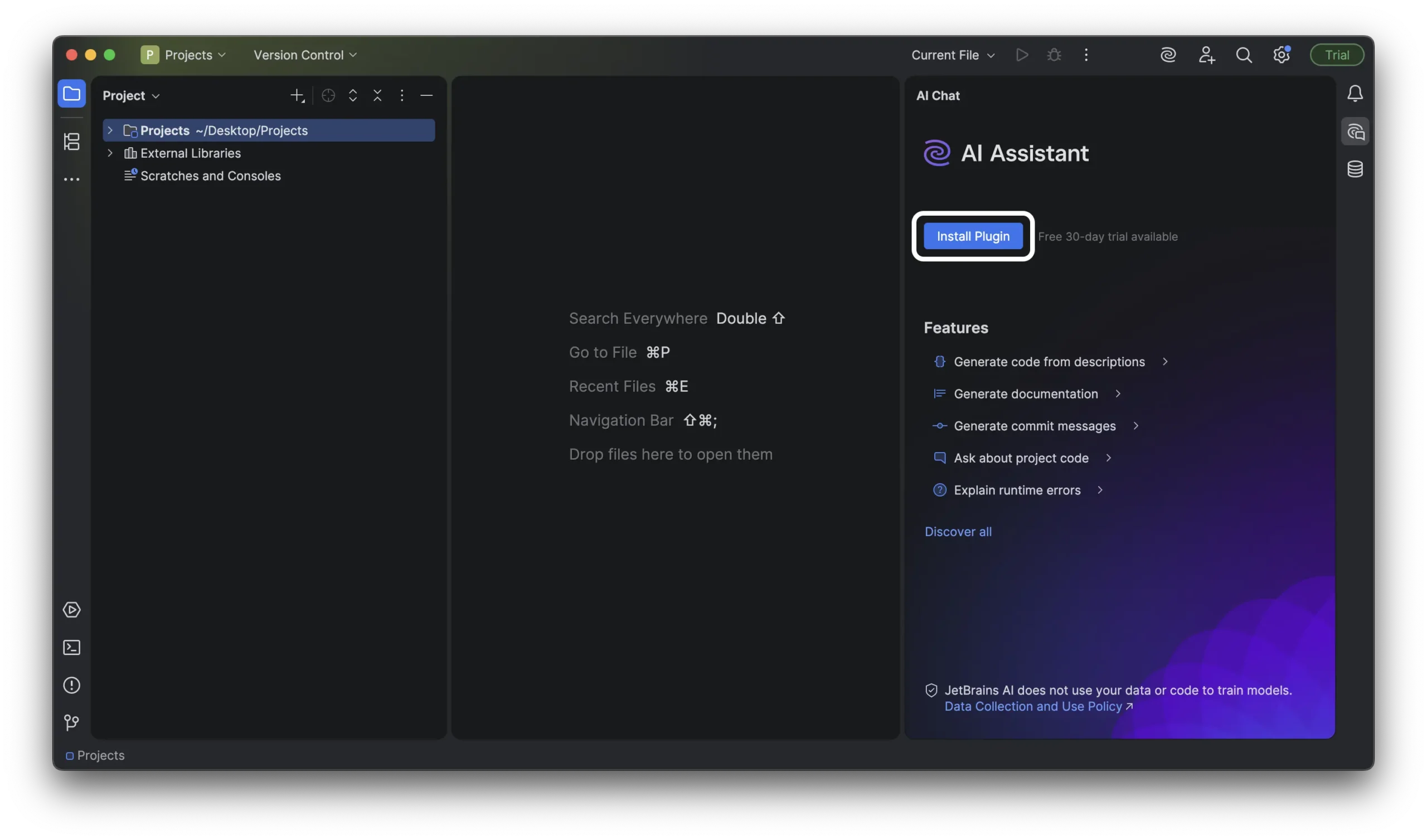Open the IDE Settings gear icon
Screen dimensions: 1427x840
(x=1281, y=55)
